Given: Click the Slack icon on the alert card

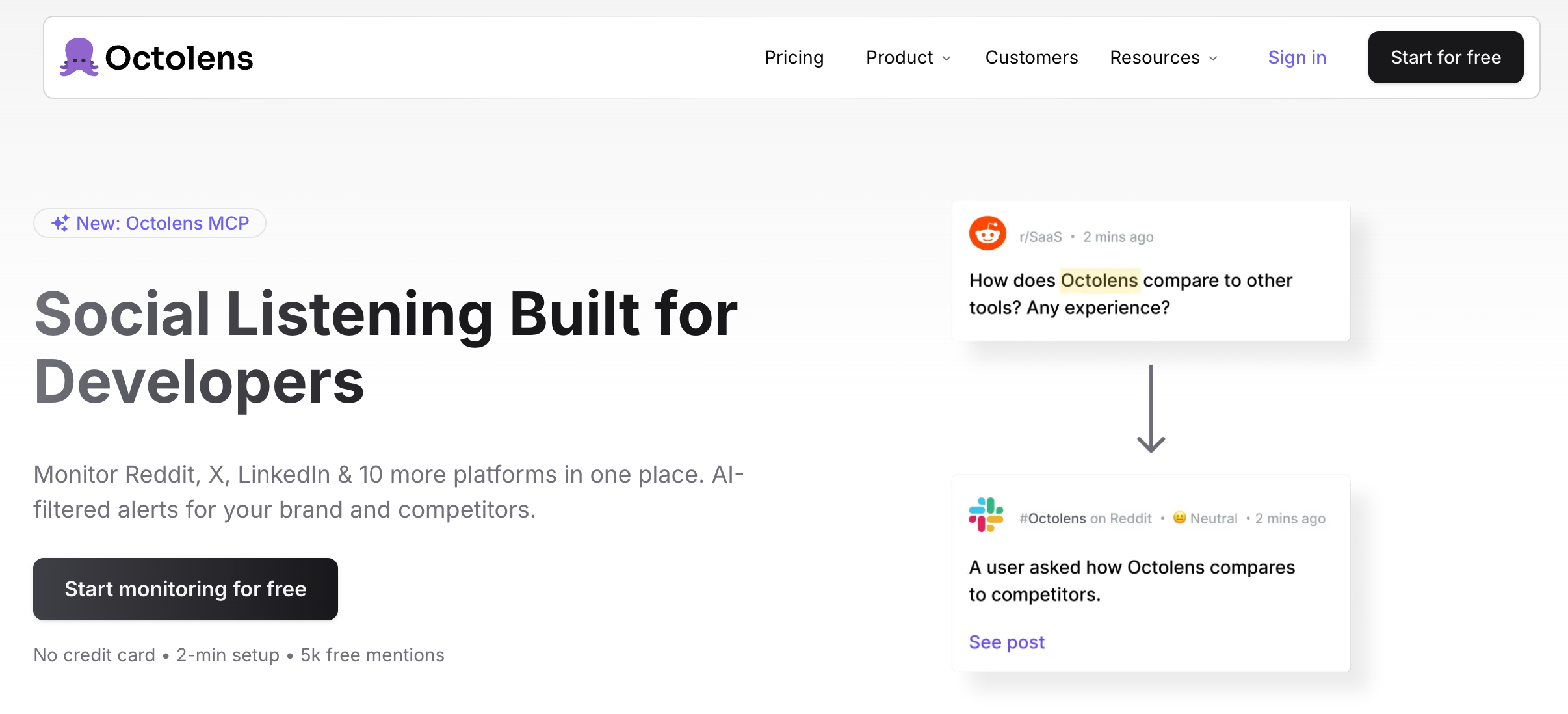Looking at the screenshot, I should (986, 514).
